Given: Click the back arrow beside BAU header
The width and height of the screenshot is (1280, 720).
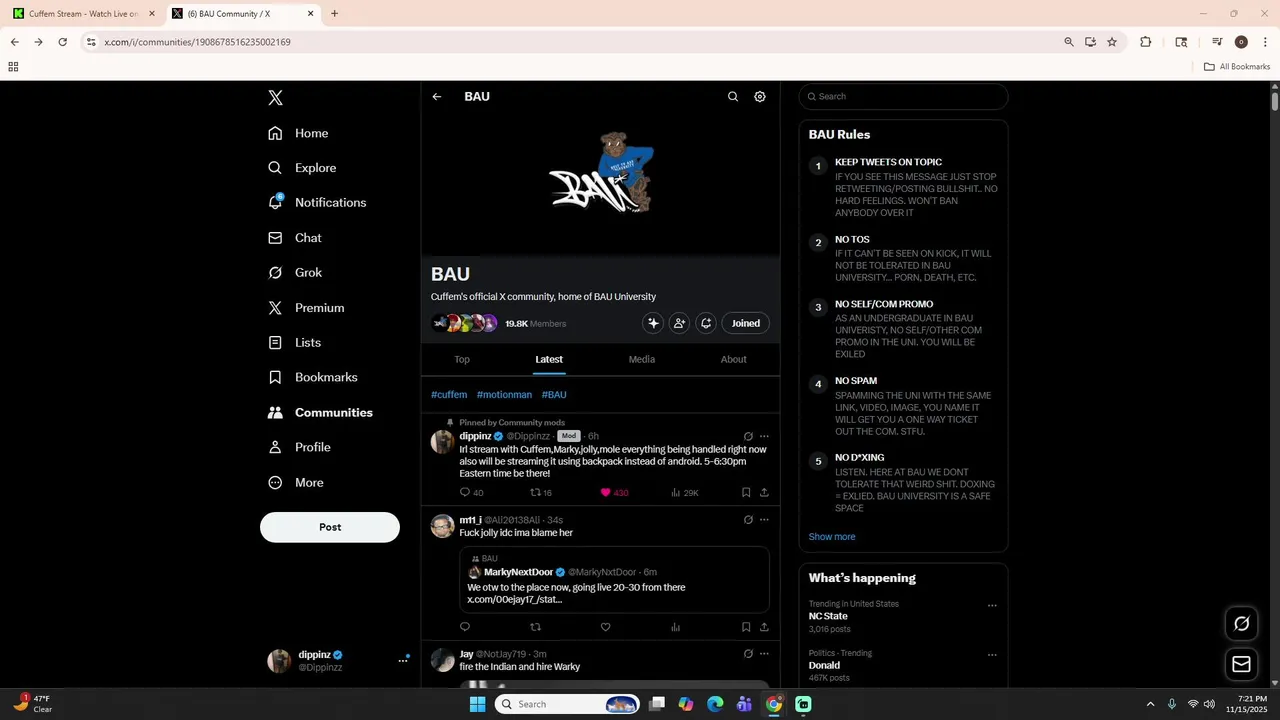Looking at the screenshot, I should tap(437, 97).
